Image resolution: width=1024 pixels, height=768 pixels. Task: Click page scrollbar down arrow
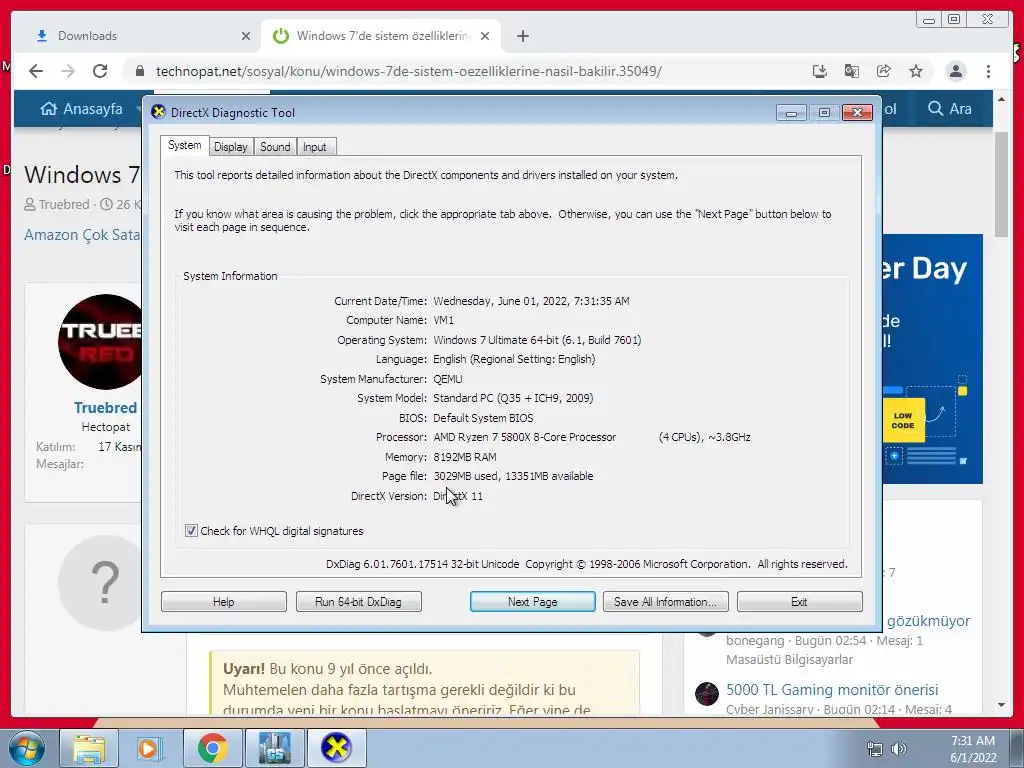tap(1002, 705)
